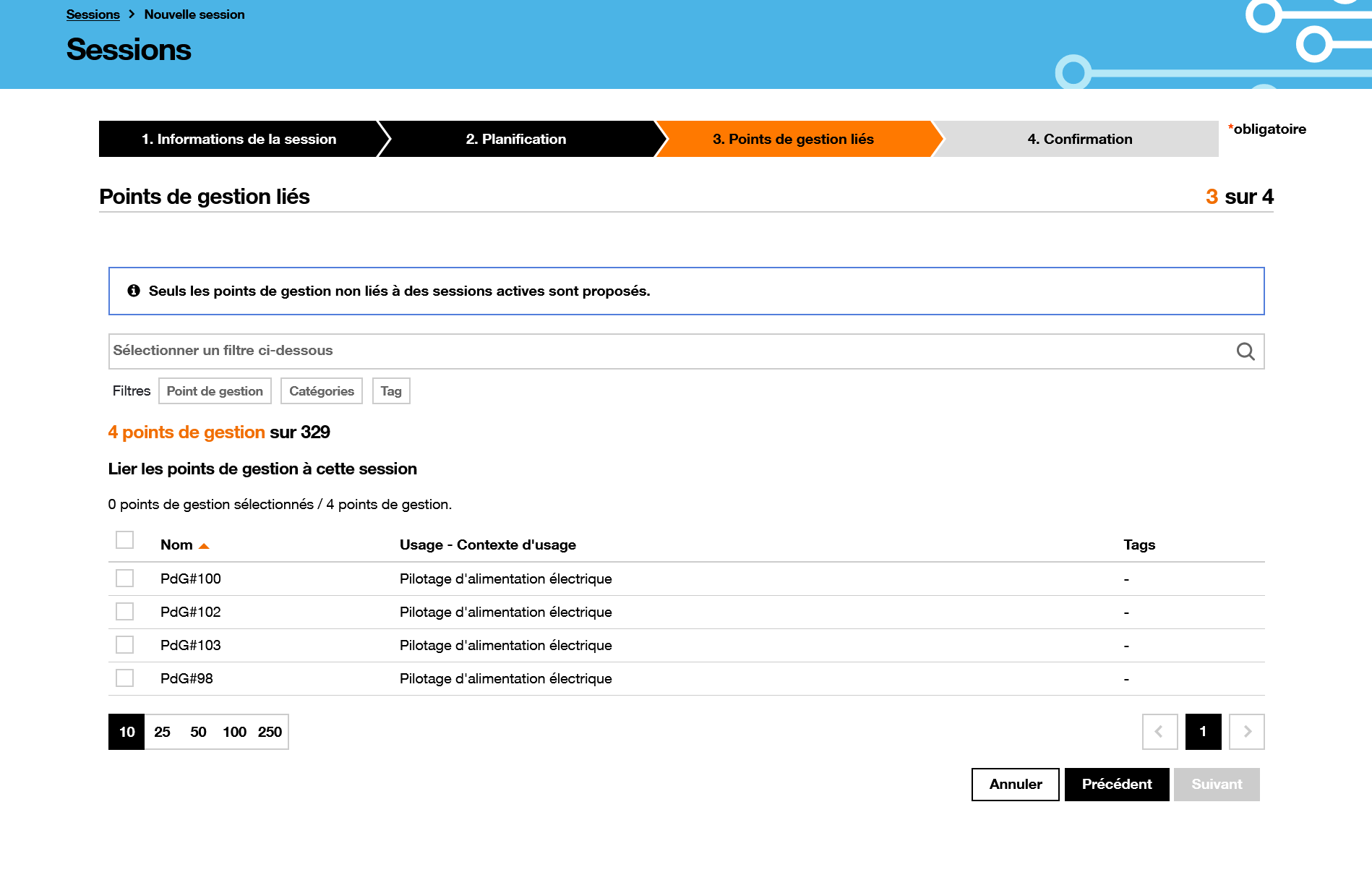The height and width of the screenshot is (888, 1372).
Task: Click the breadcrumb separator chevron after Sessions
Action: click(131, 13)
